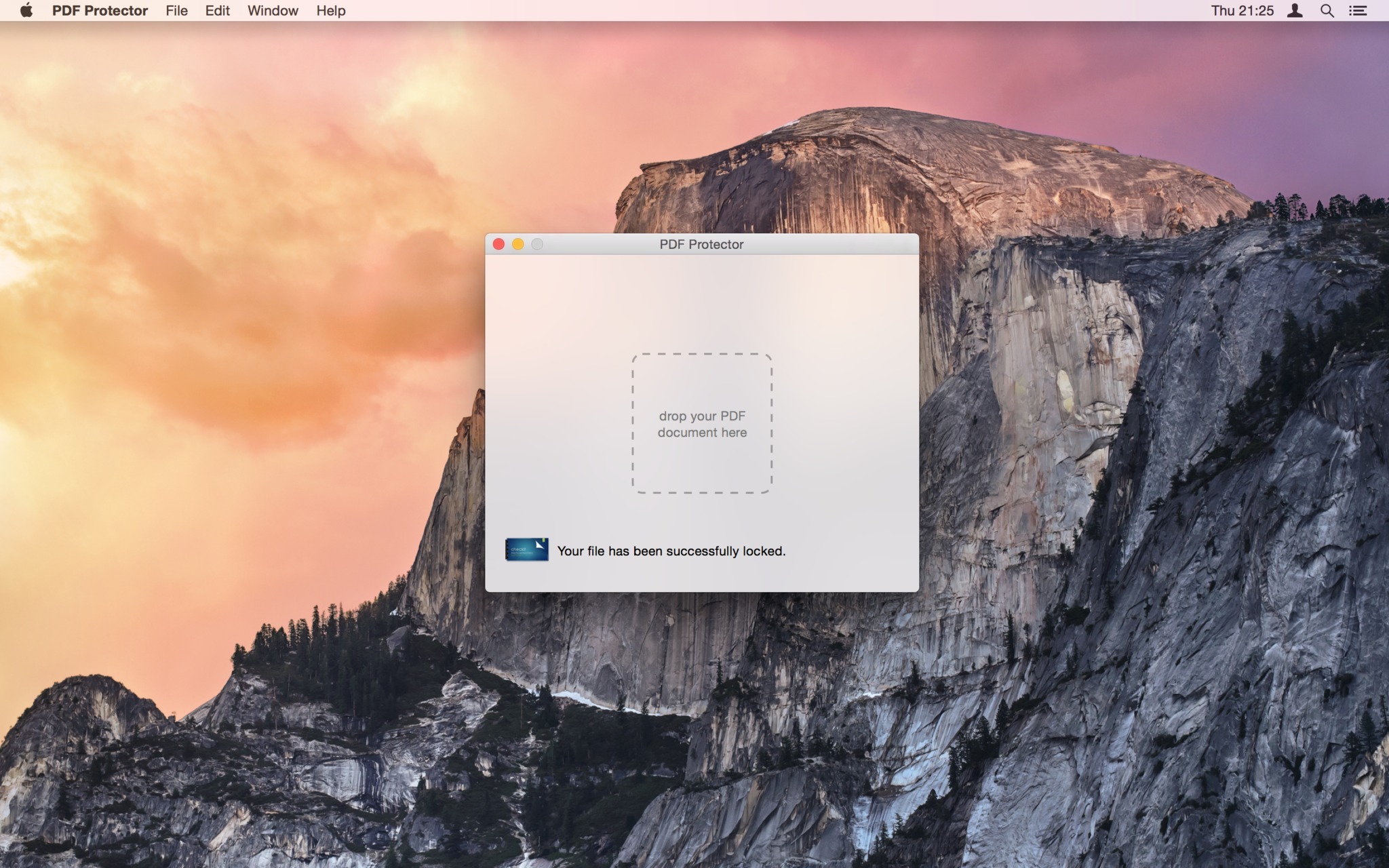The image size is (1389, 868).
Task: Open the Help menu
Action: [330, 11]
